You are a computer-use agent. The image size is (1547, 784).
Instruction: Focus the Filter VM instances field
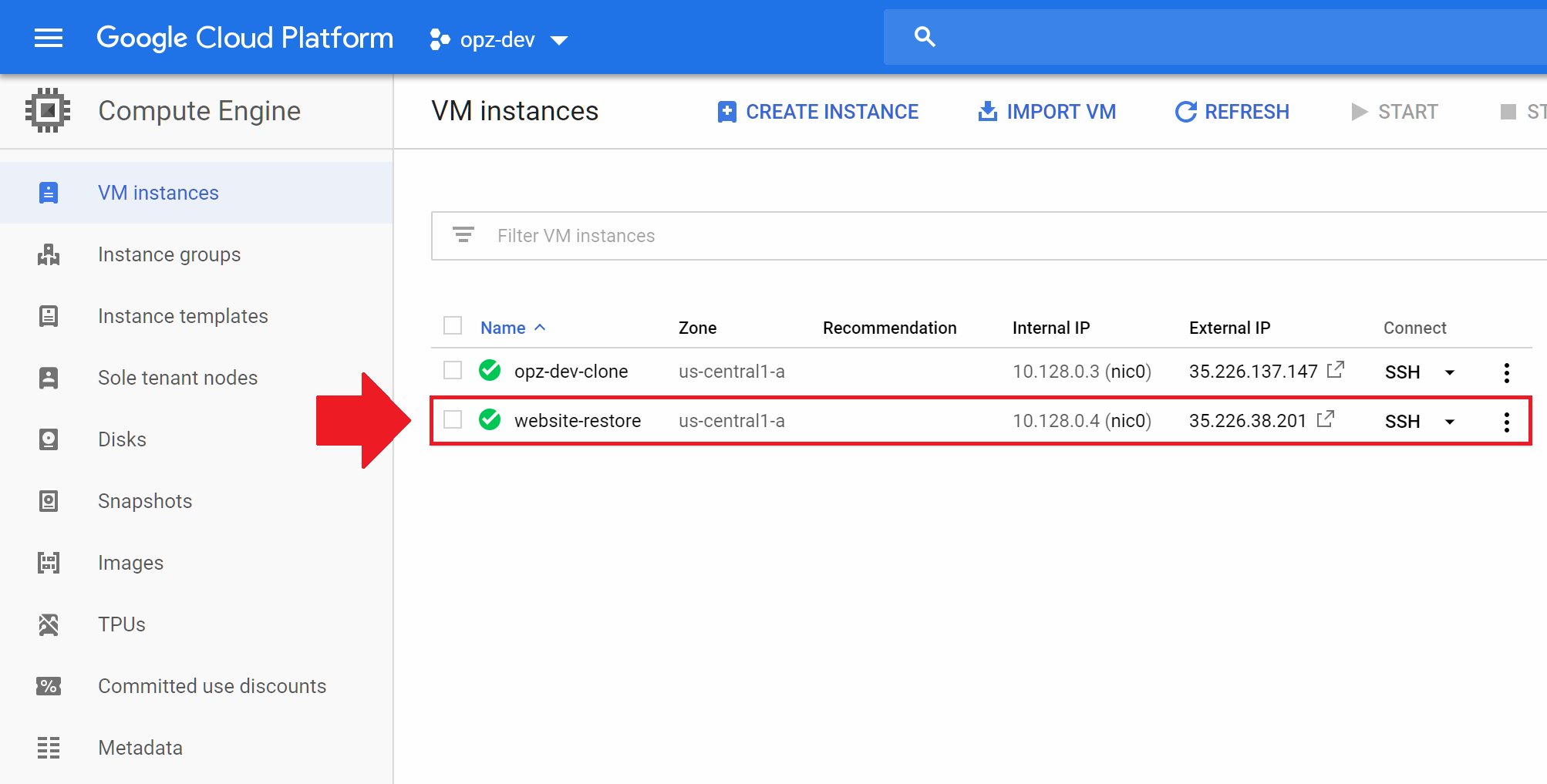point(989,236)
